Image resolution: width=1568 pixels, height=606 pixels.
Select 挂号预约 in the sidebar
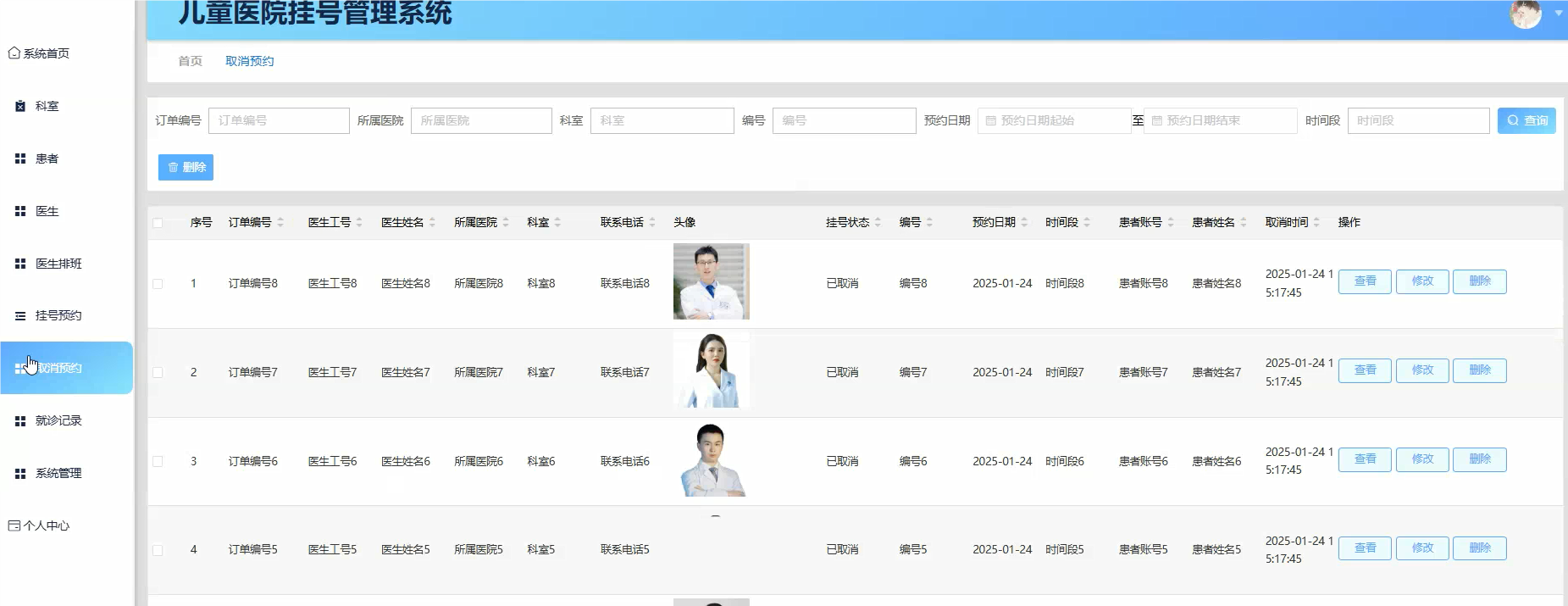(58, 316)
